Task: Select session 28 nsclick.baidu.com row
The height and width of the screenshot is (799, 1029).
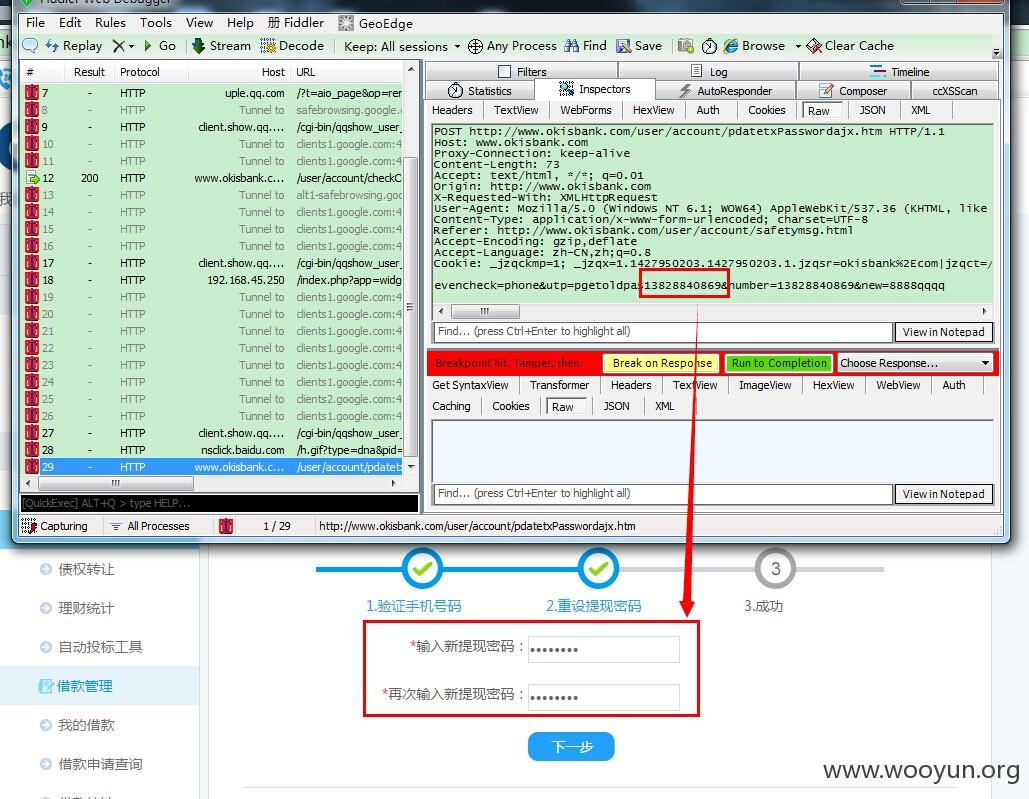Action: [x=213, y=450]
